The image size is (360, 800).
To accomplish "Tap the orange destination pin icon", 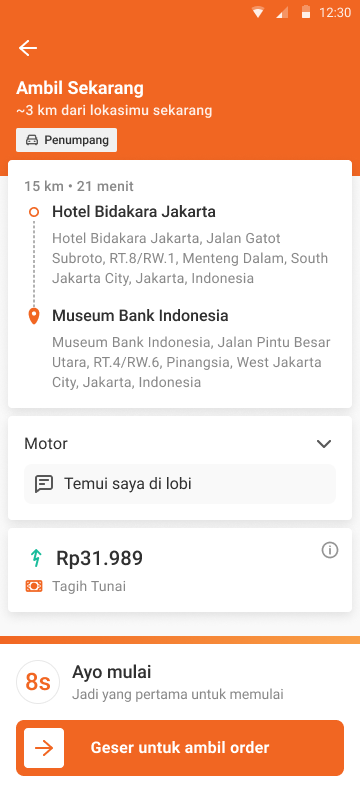I will coord(34,316).
